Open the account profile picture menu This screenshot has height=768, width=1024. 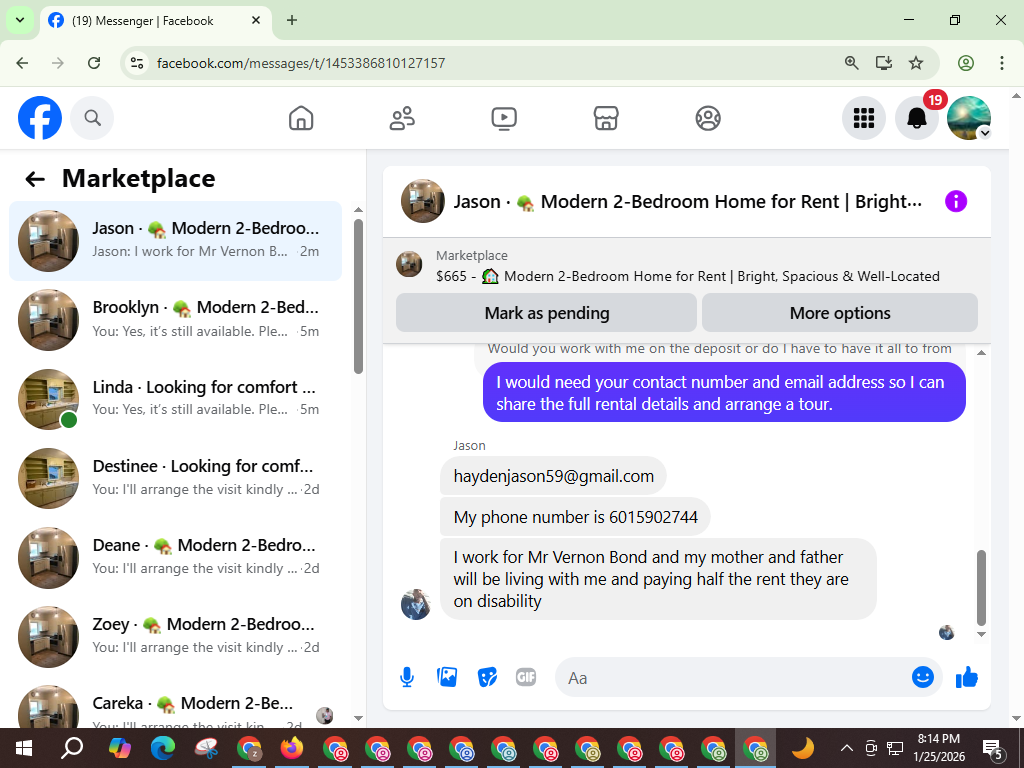[x=969, y=118]
